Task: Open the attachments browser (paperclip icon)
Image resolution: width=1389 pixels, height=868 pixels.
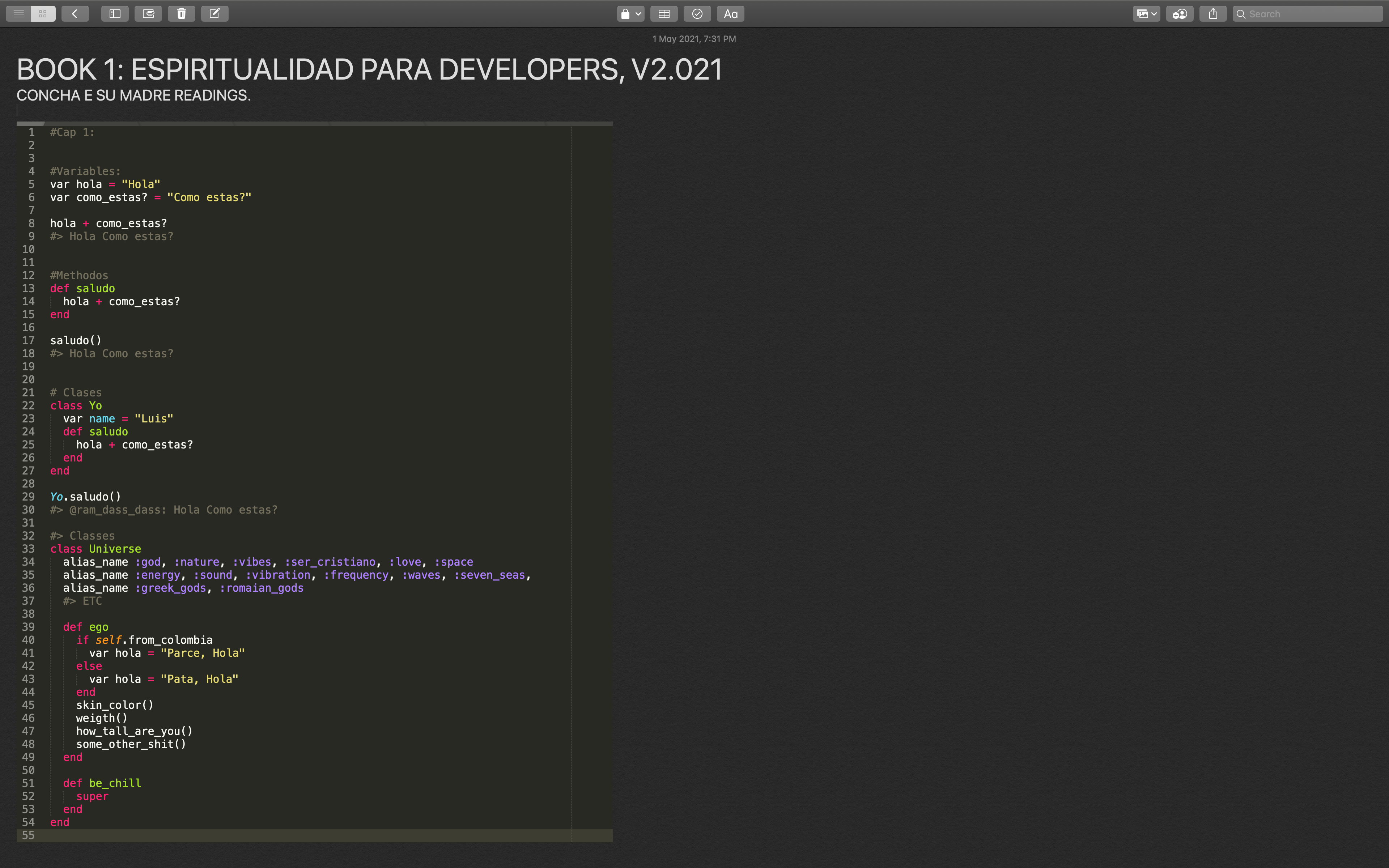Action: click(148, 14)
